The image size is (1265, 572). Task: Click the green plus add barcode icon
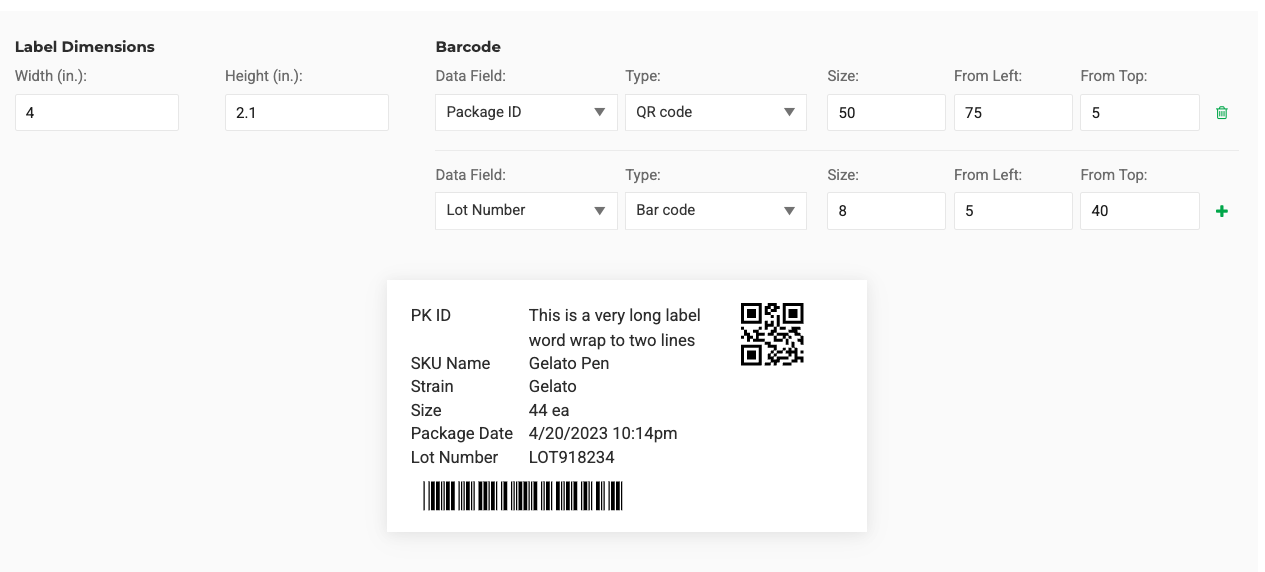[1221, 211]
